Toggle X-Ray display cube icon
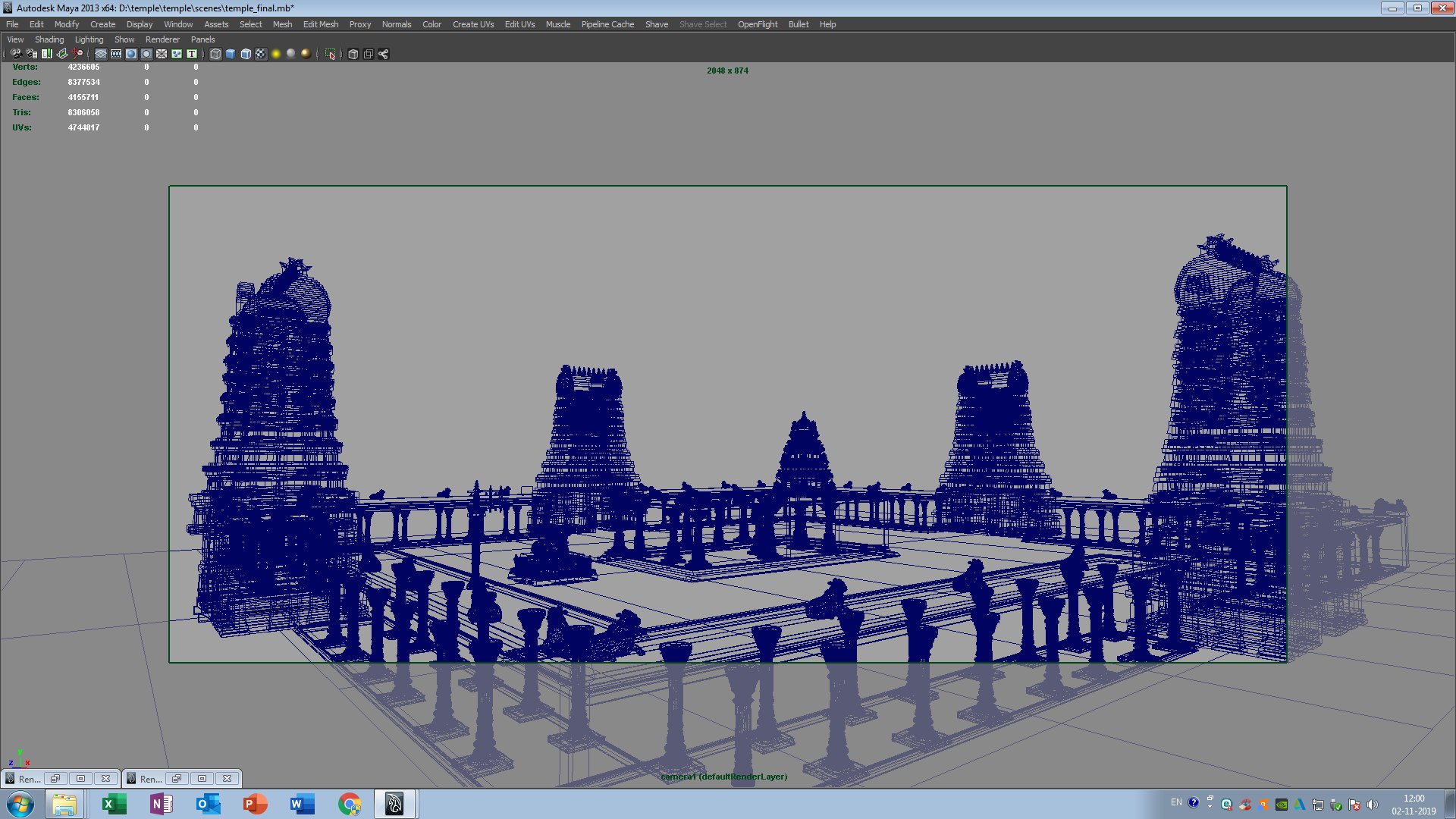The image size is (1456, 819). [x=353, y=54]
